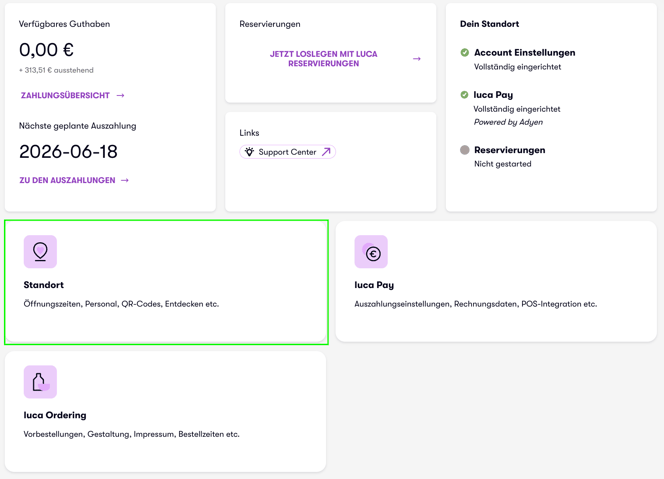Click the luca Pay euro coin icon
664x479 pixels.
point(371,252)
